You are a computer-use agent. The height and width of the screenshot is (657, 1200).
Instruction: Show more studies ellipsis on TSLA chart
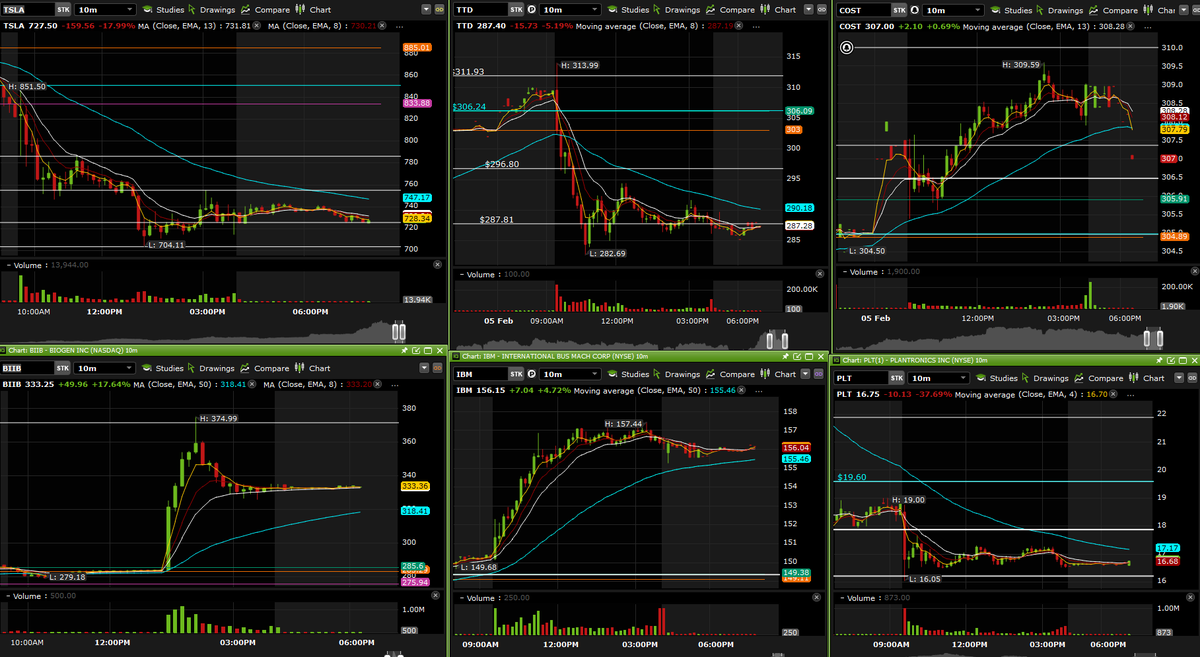click(x=399, y=27)
